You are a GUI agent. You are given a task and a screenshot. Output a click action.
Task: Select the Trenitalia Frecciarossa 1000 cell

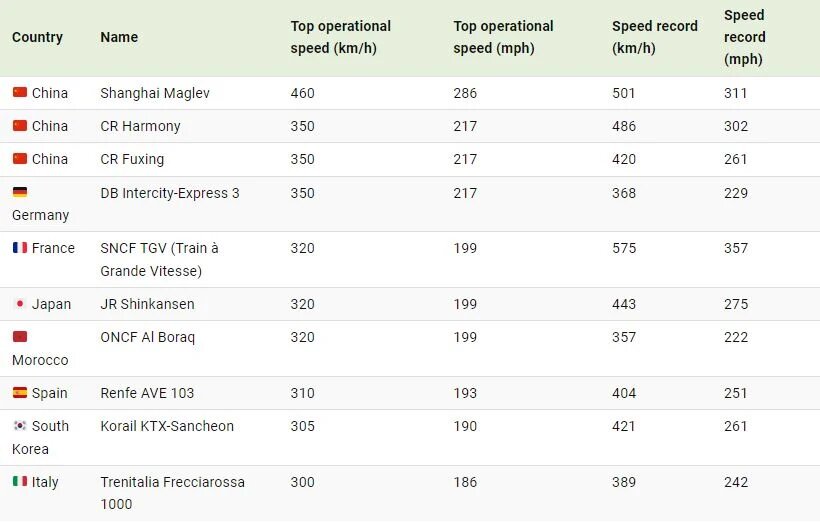click(172, 492)
